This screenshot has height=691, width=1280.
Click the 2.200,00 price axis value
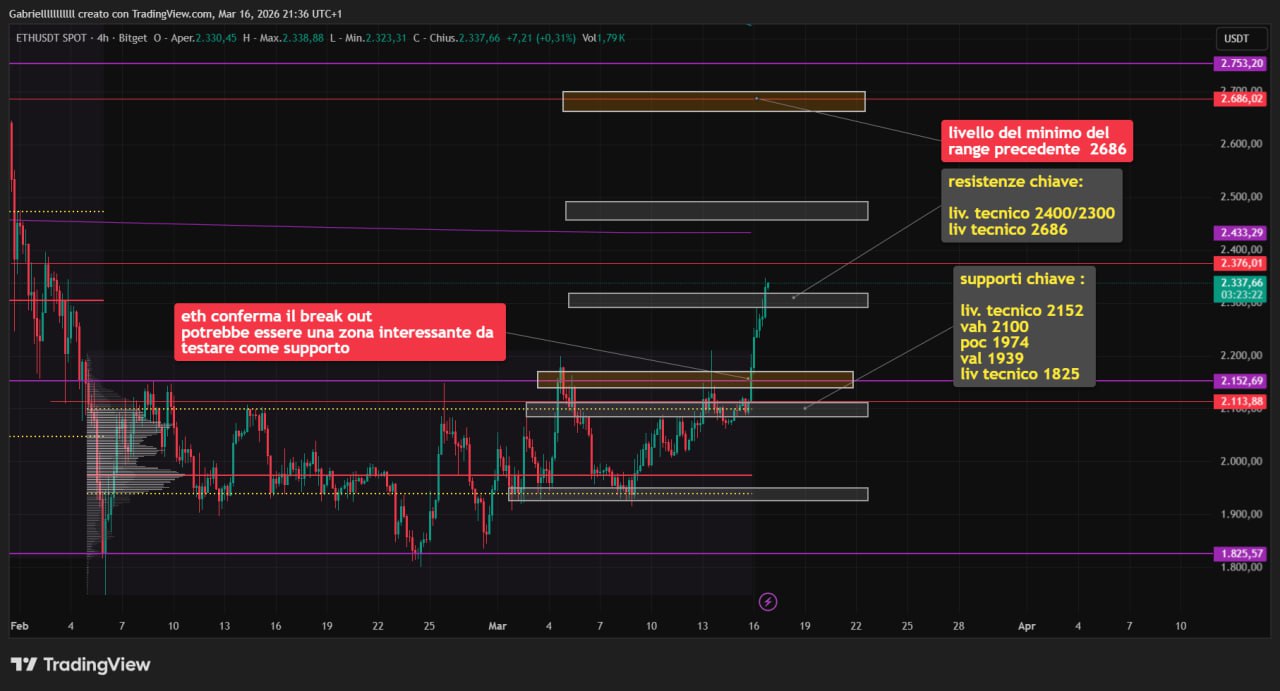[1240, 355]
